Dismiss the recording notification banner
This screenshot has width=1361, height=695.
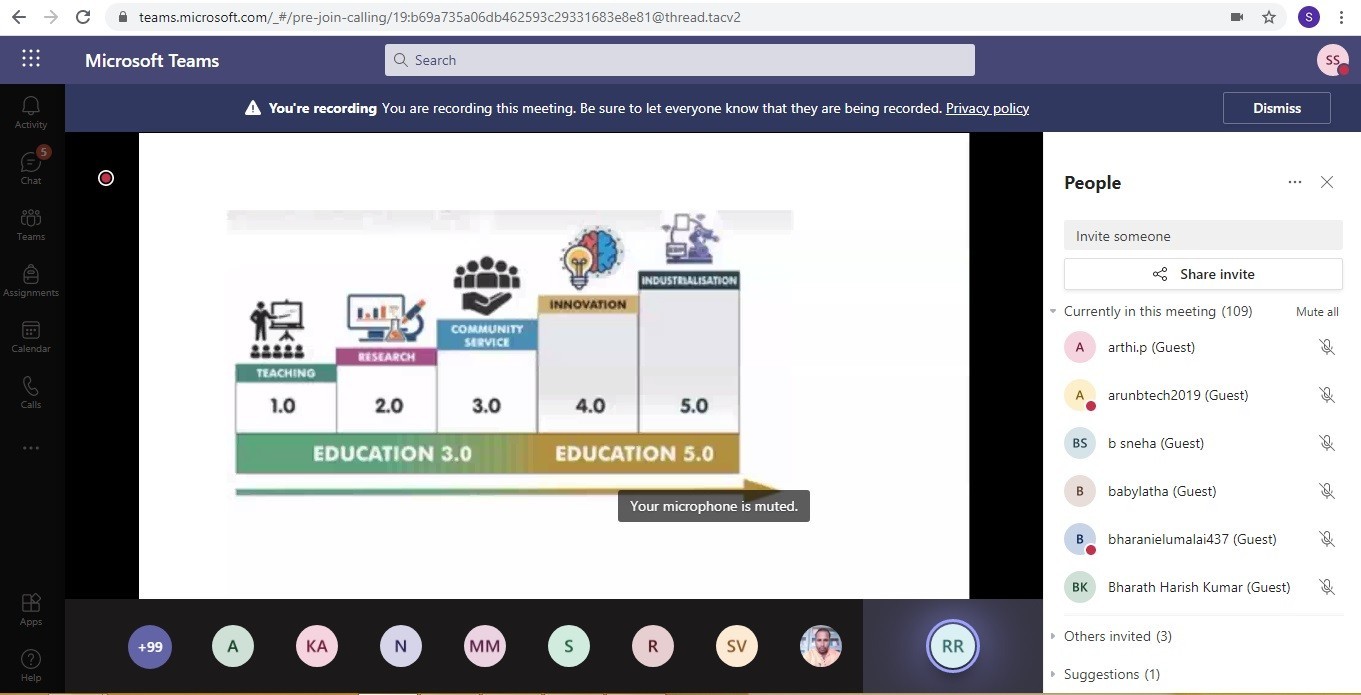click(x=1276, y=108)
